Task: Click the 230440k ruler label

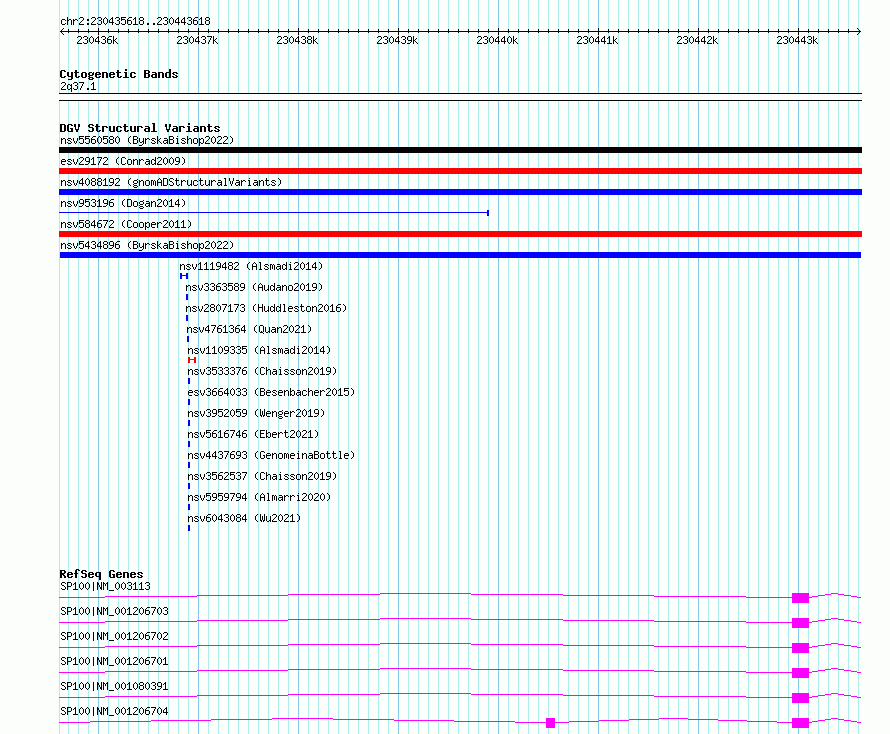Action: pyautogui.click(x=497, y=40)
